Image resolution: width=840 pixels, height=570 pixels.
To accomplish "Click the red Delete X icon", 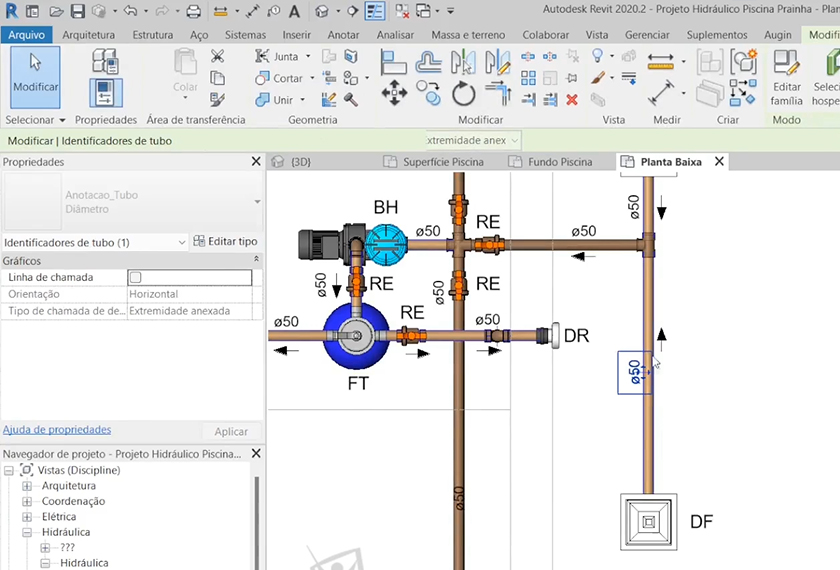I will tap(572, 100).
